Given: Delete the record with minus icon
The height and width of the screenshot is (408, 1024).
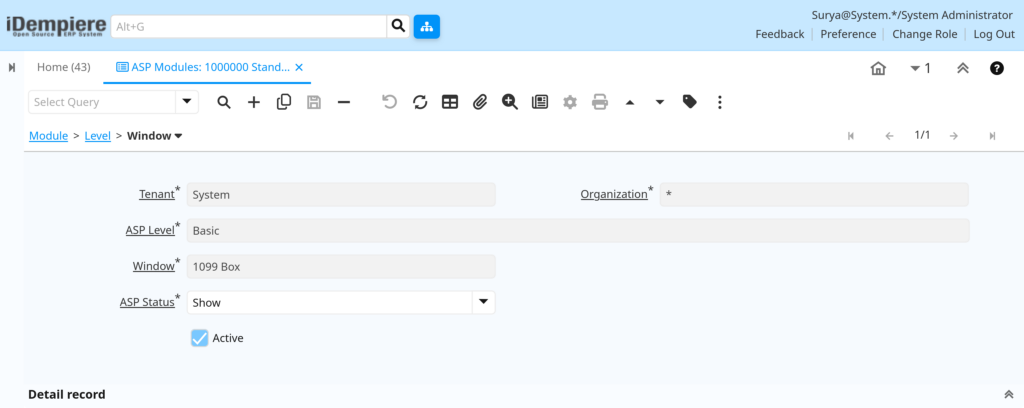Looking at the screenshot, I should [344, 102].
